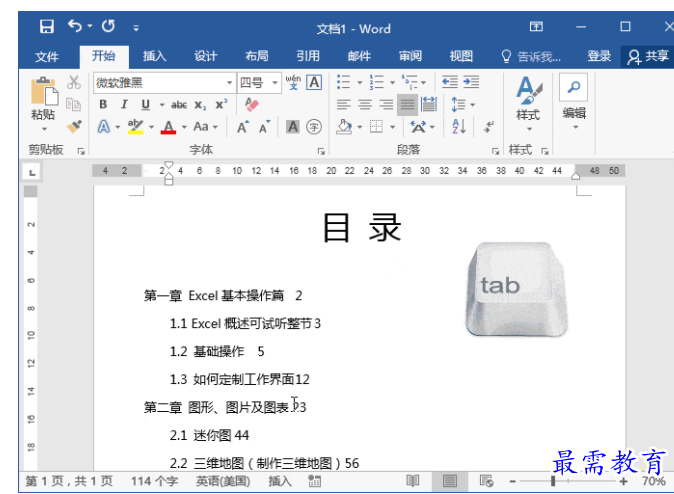Align text right
The height and width of the screenshot is (494, 674).
coord(386,104)
